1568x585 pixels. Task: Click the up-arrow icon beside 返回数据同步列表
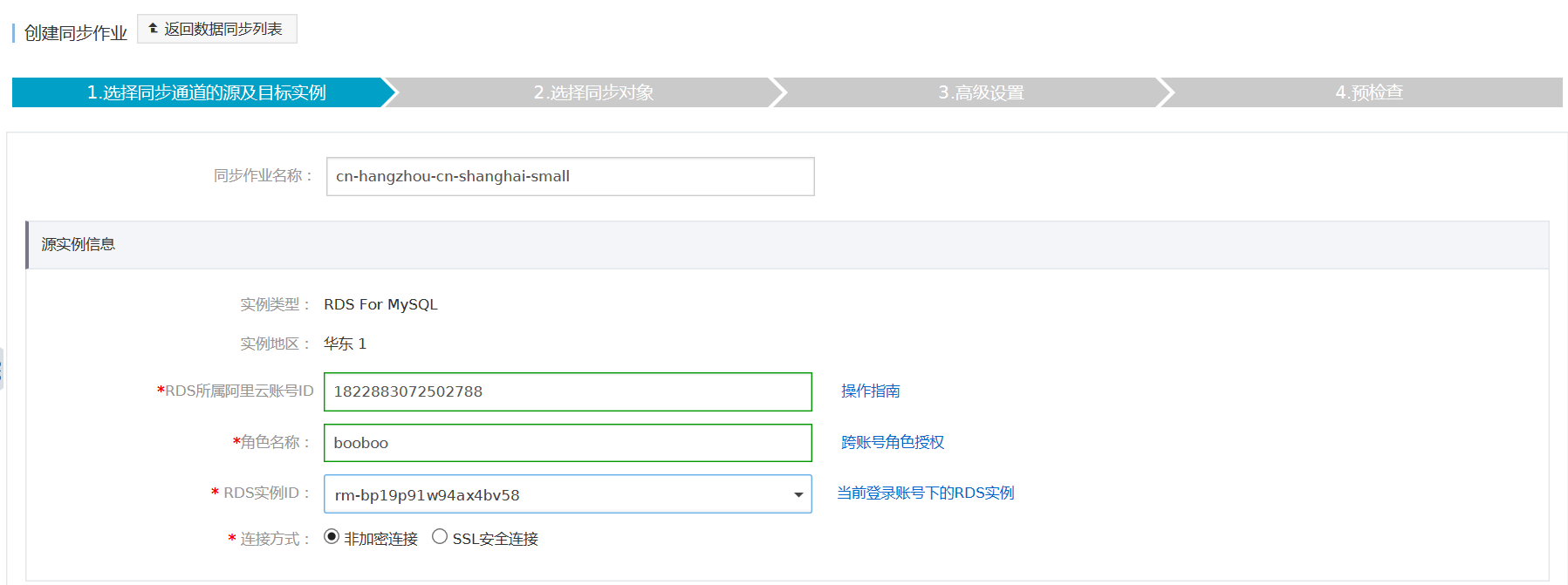point(154,29)
